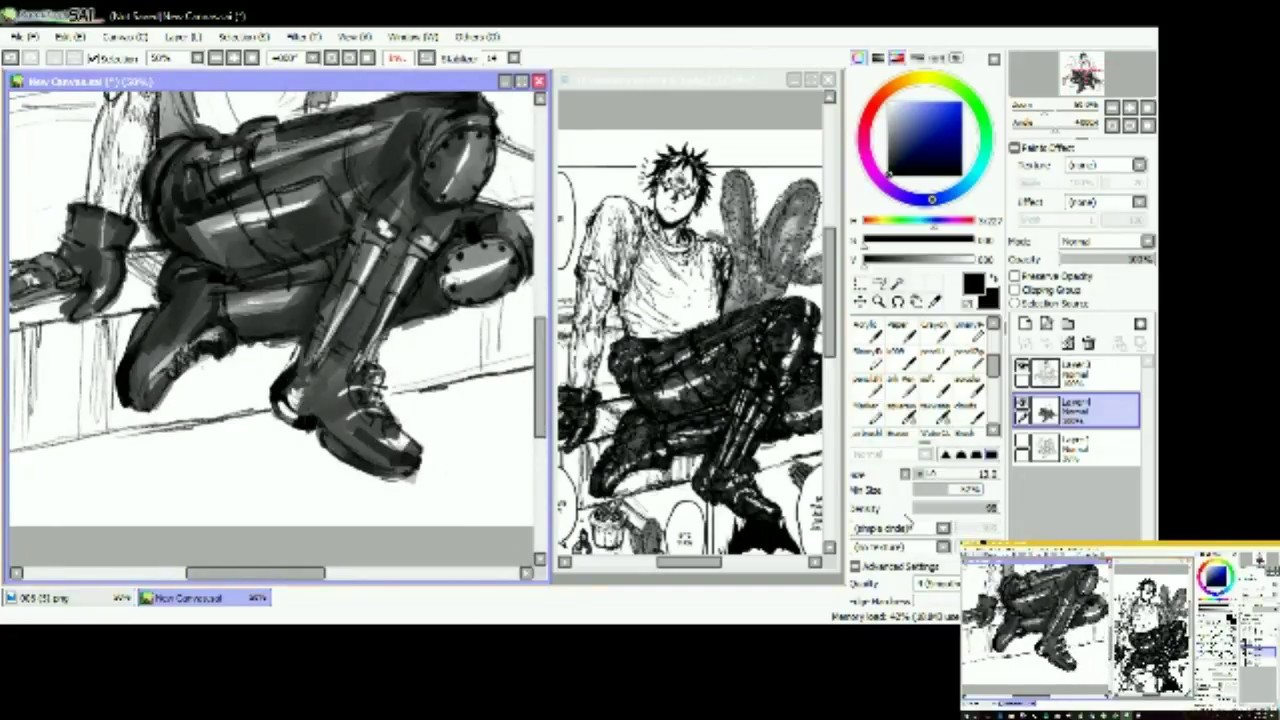Show the color wheel panel icon
Image resolution: width=1280 pixels, height=720 pixels.
[859, 58]
